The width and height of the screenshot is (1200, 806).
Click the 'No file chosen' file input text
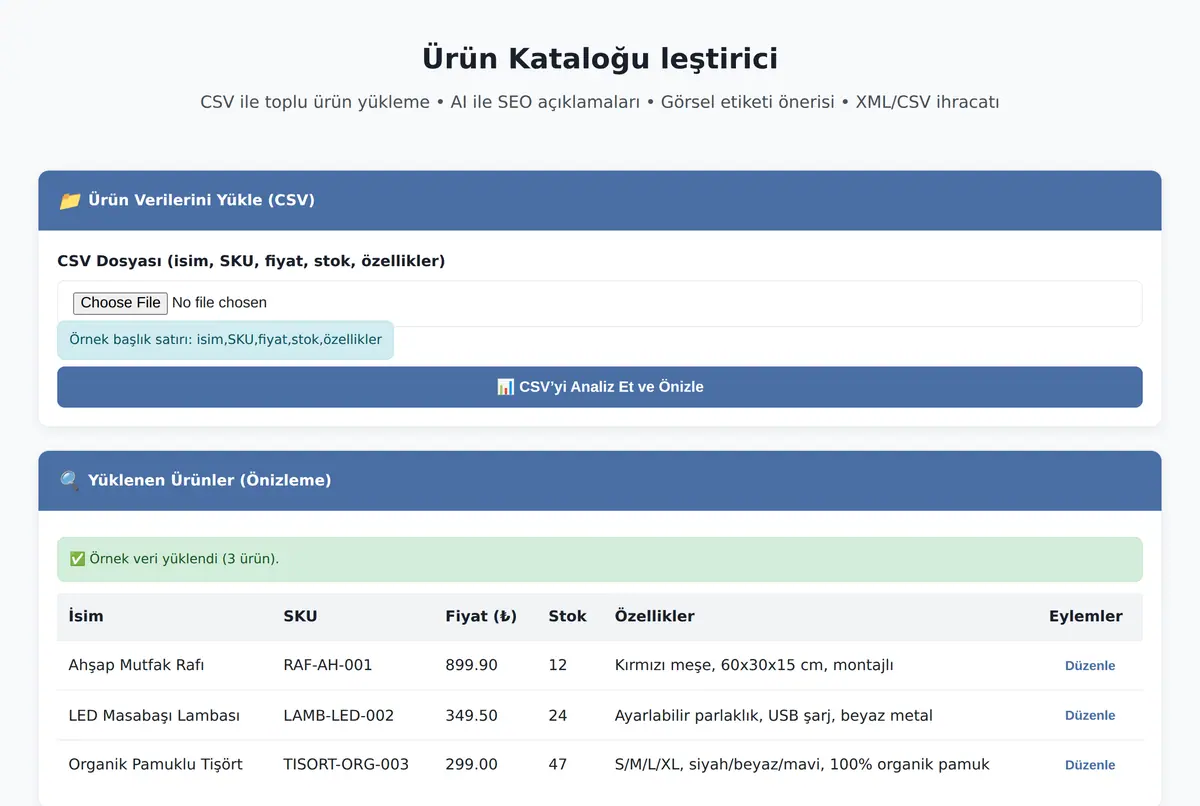coord(219,303)
